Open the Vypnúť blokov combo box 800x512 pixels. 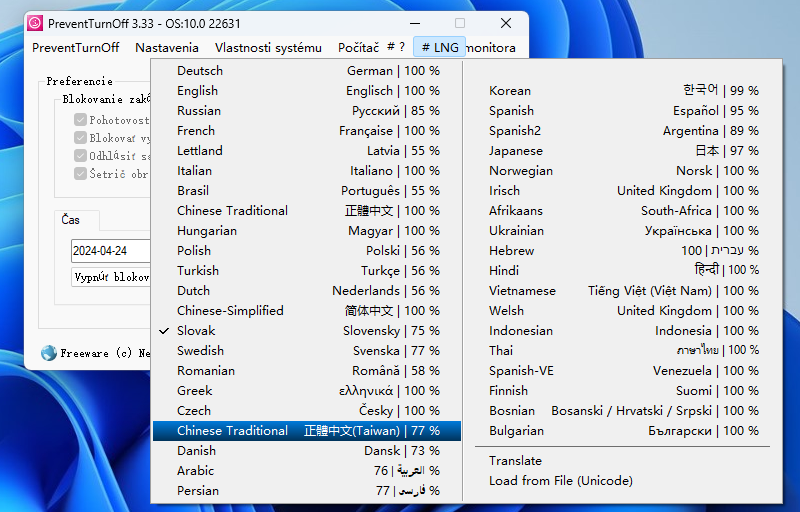click(110, 278)
